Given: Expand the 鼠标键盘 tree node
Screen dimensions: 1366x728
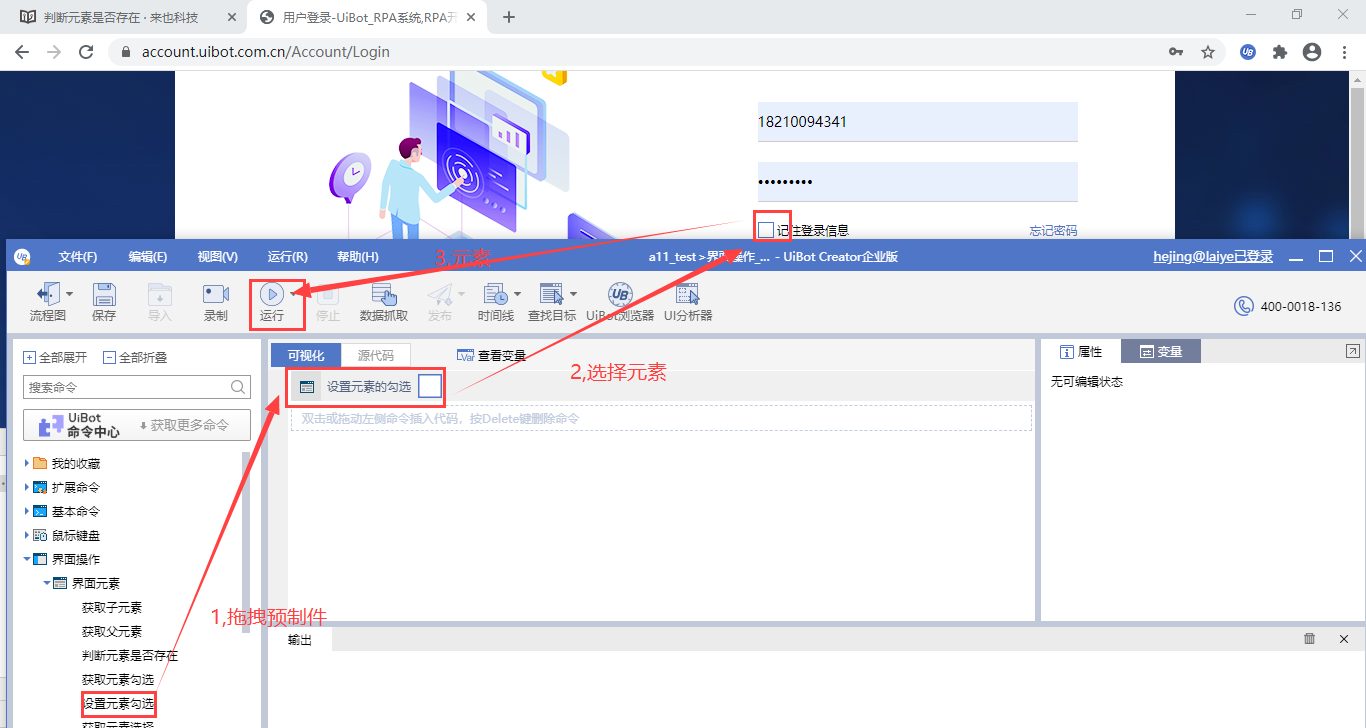Looking at the screenshot, I should click(x=28, y=535).
